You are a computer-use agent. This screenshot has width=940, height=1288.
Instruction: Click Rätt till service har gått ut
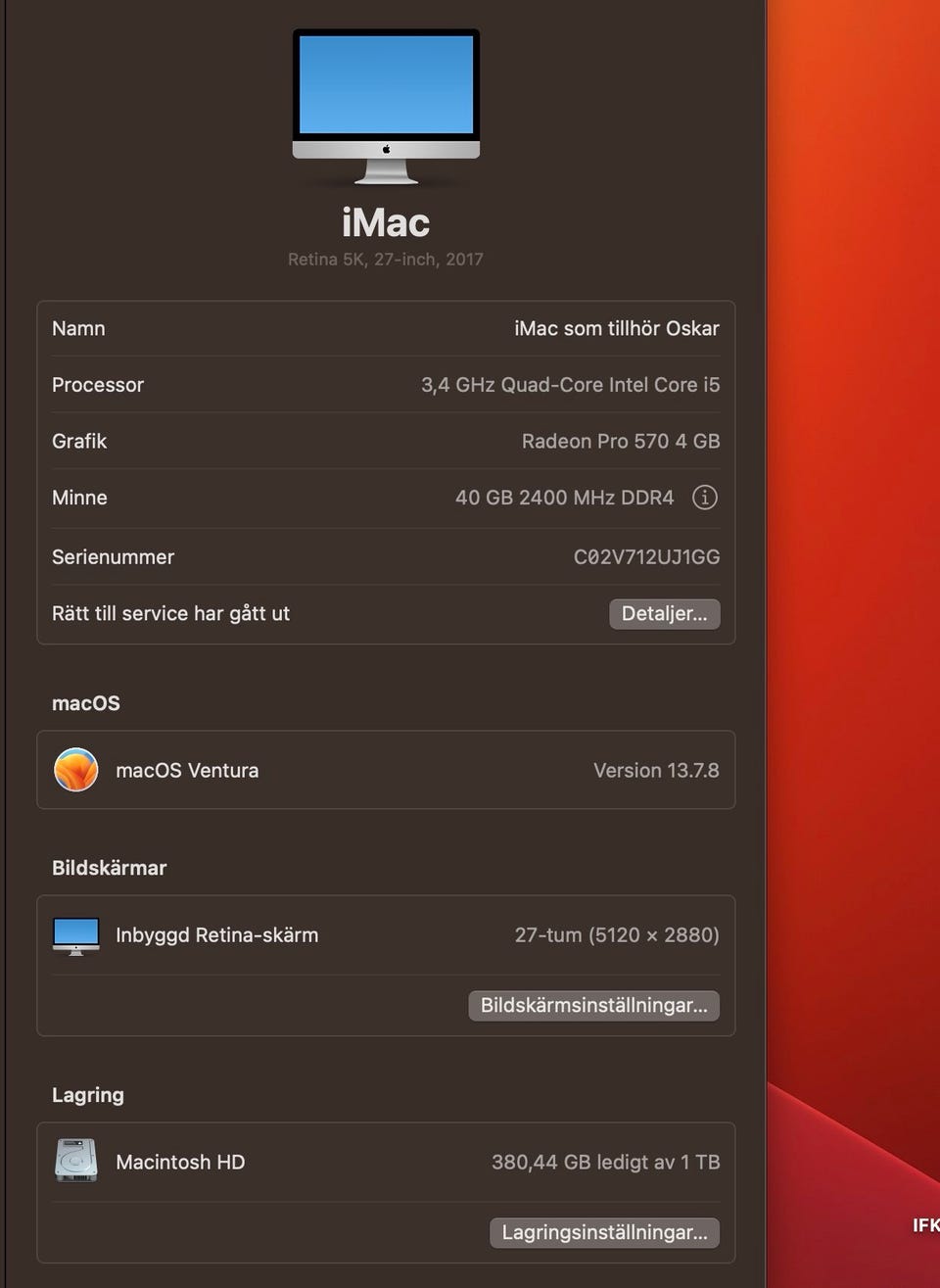click(170, 614)
